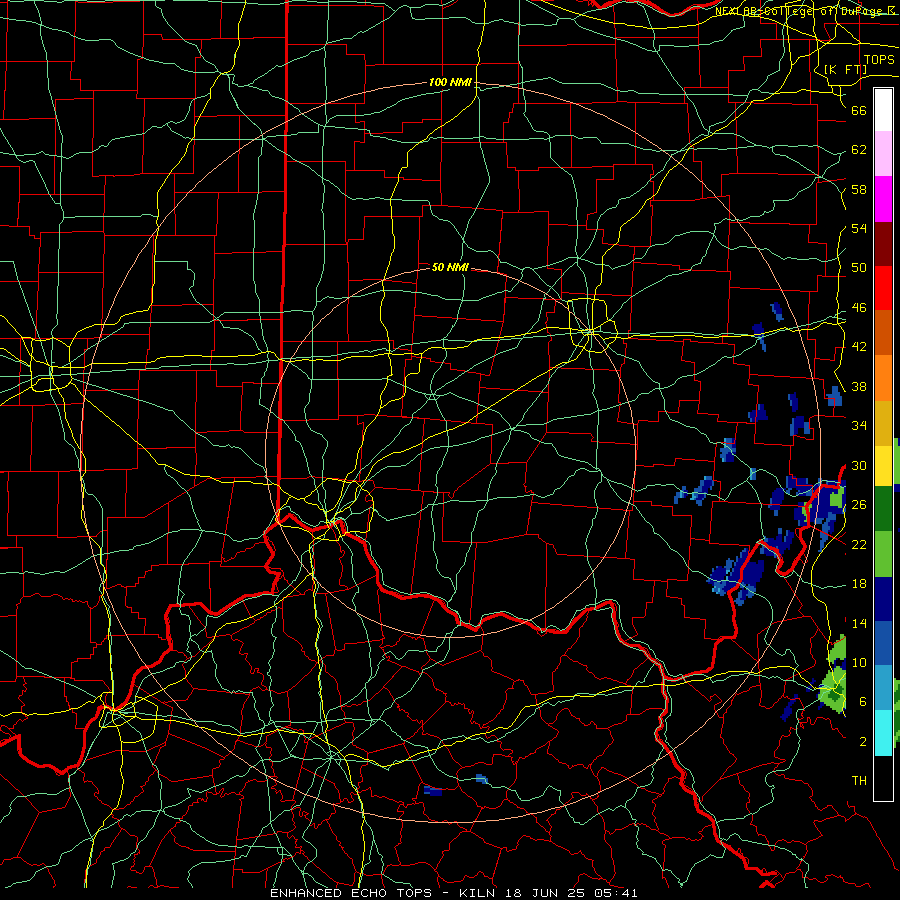Click the light green legend band

coord(883,554)
